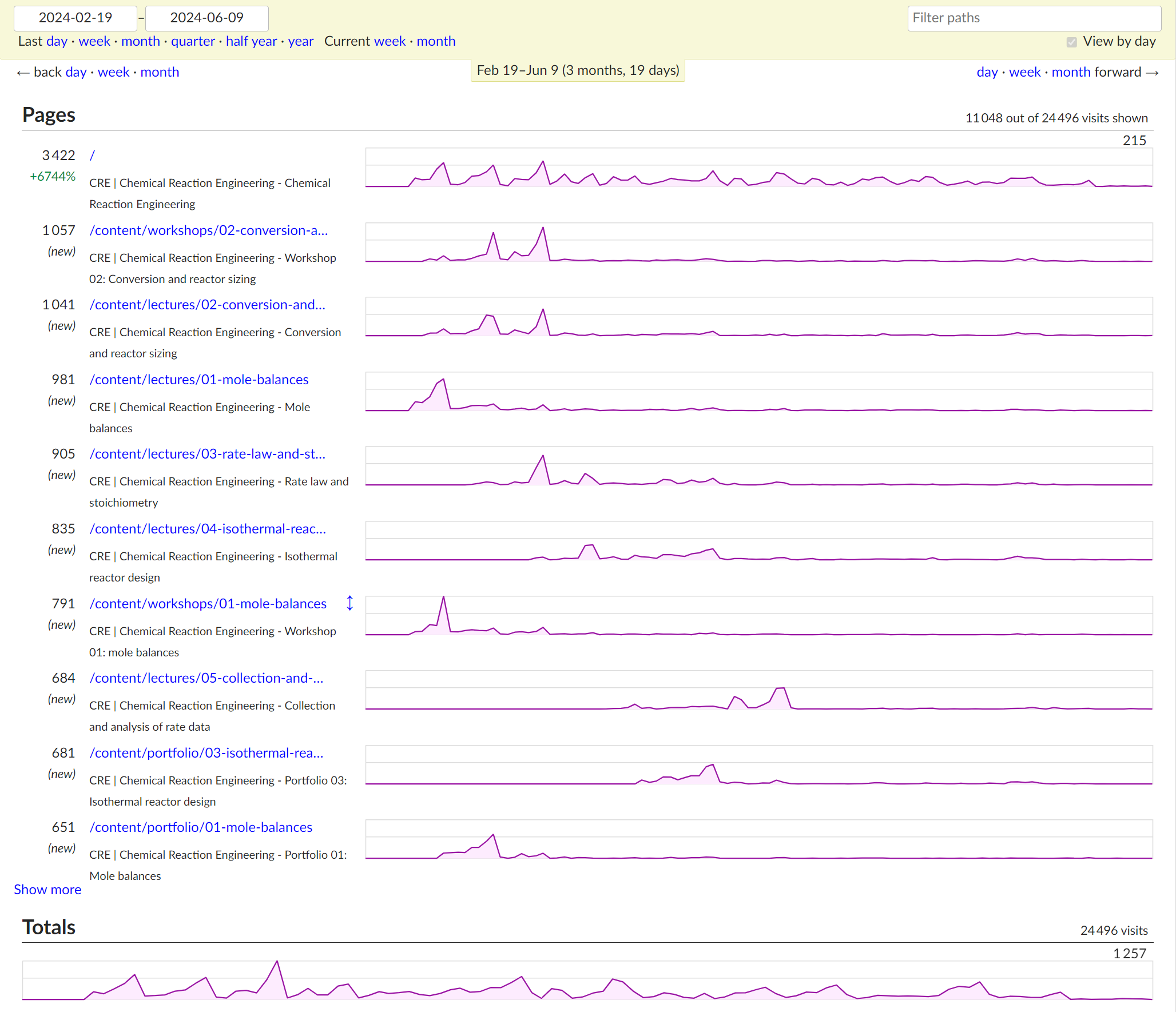The height and width of the screenshot is (1012, 1176).
Task: Go back one day
Action: 76,72
